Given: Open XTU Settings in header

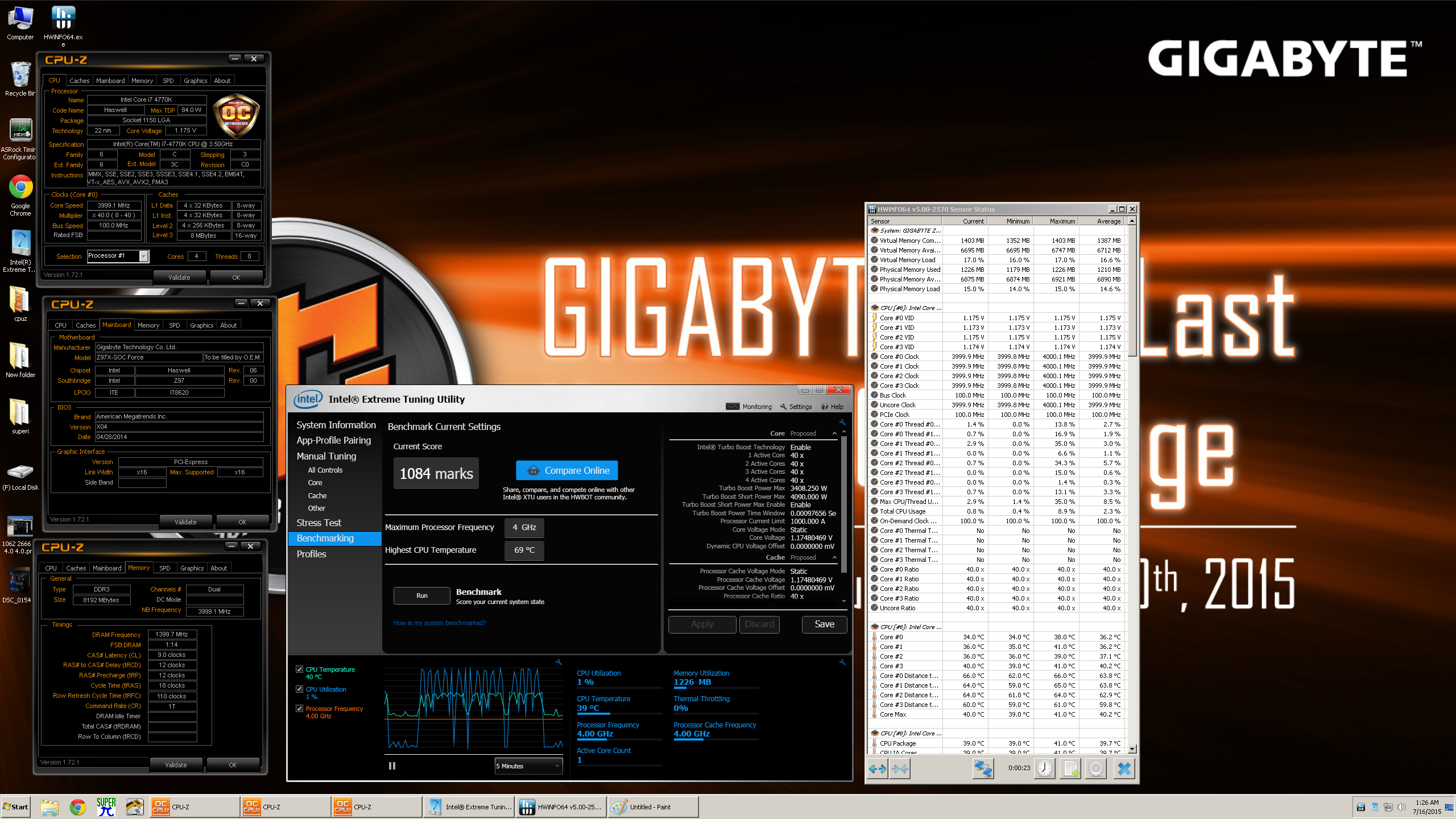Looking at the screenshot, I should pyautogui.click(x=796, y=407).
